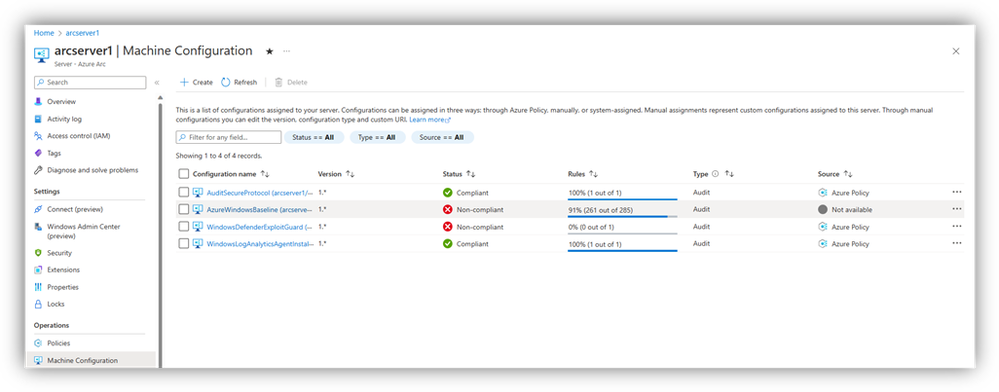Click the Overview sidebar icon
Viewport: 999px width, 392px height.
(x=38, y=101)
